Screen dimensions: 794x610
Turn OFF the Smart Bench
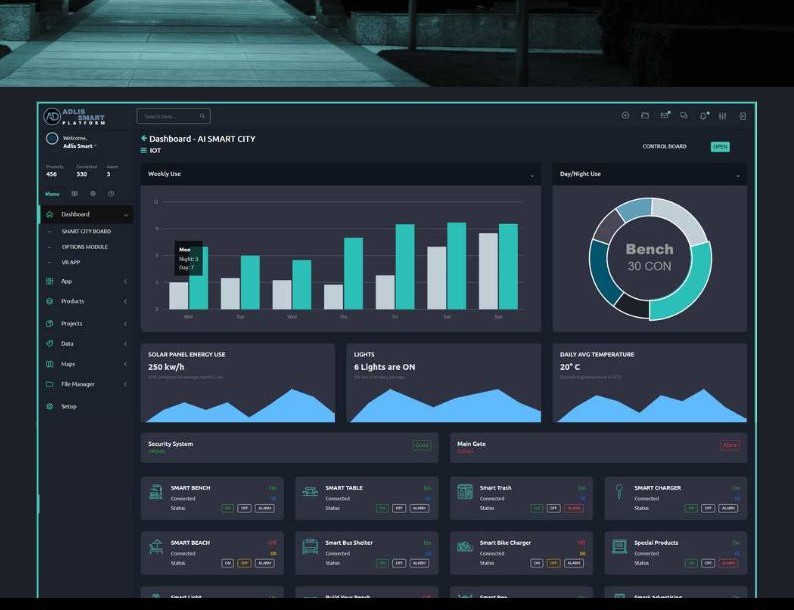tap(244, 508)
